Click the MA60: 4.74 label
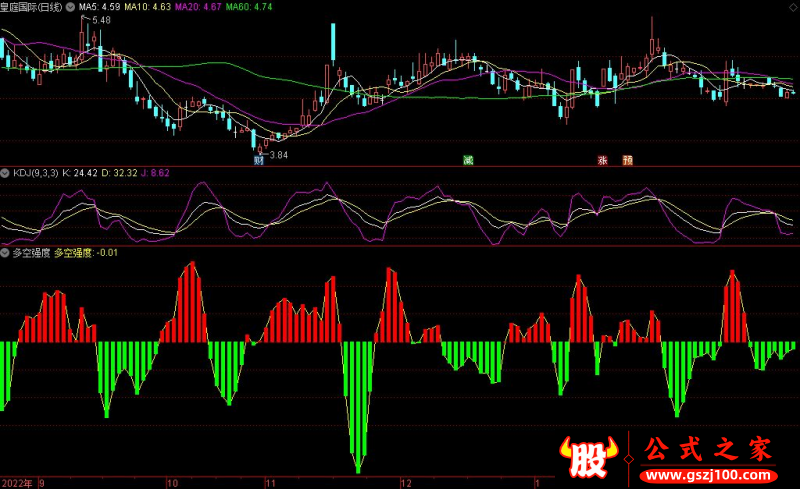 pos(248,7)
